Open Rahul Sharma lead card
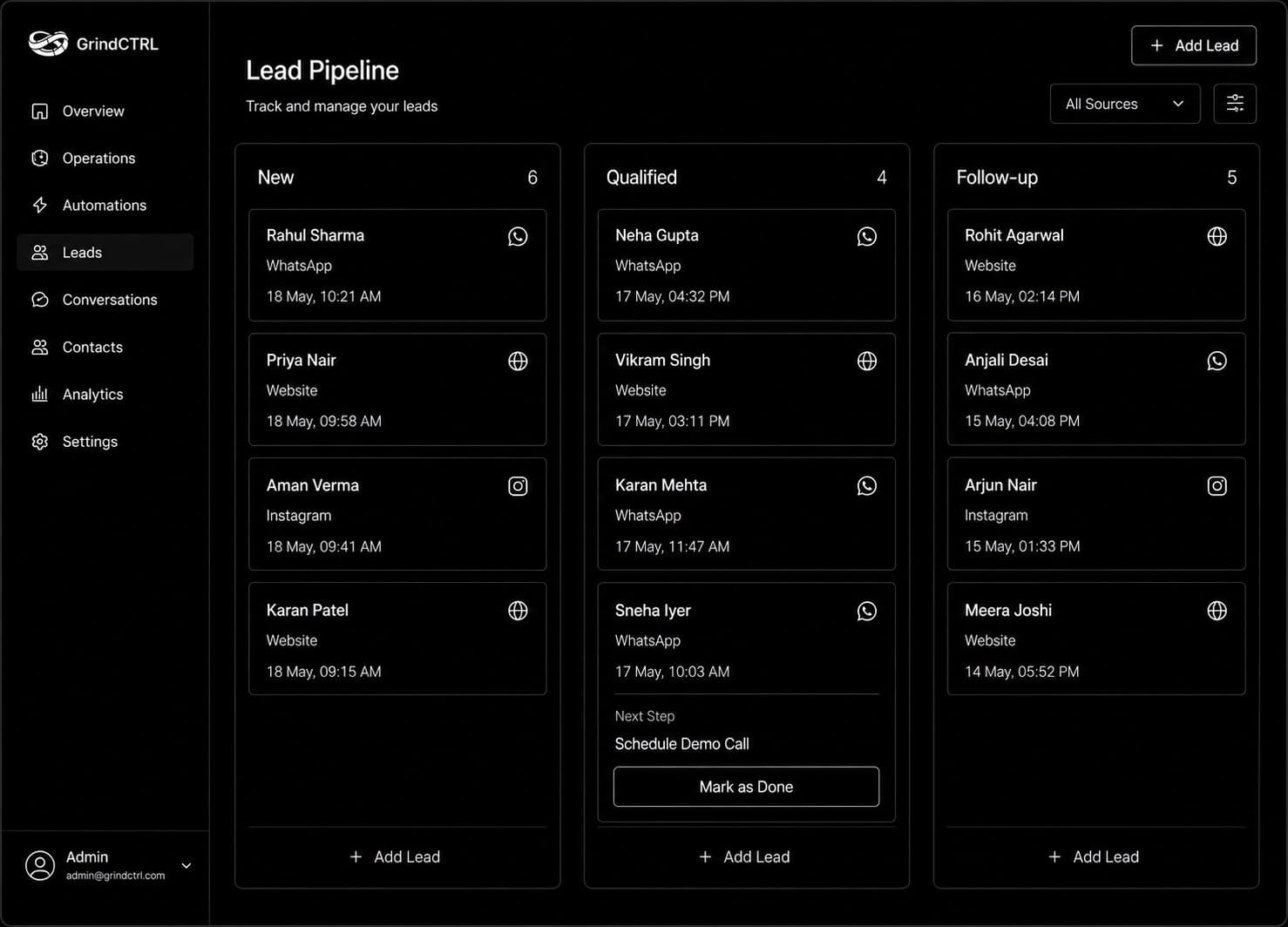Screen dimensions: 1288x927 397,265
